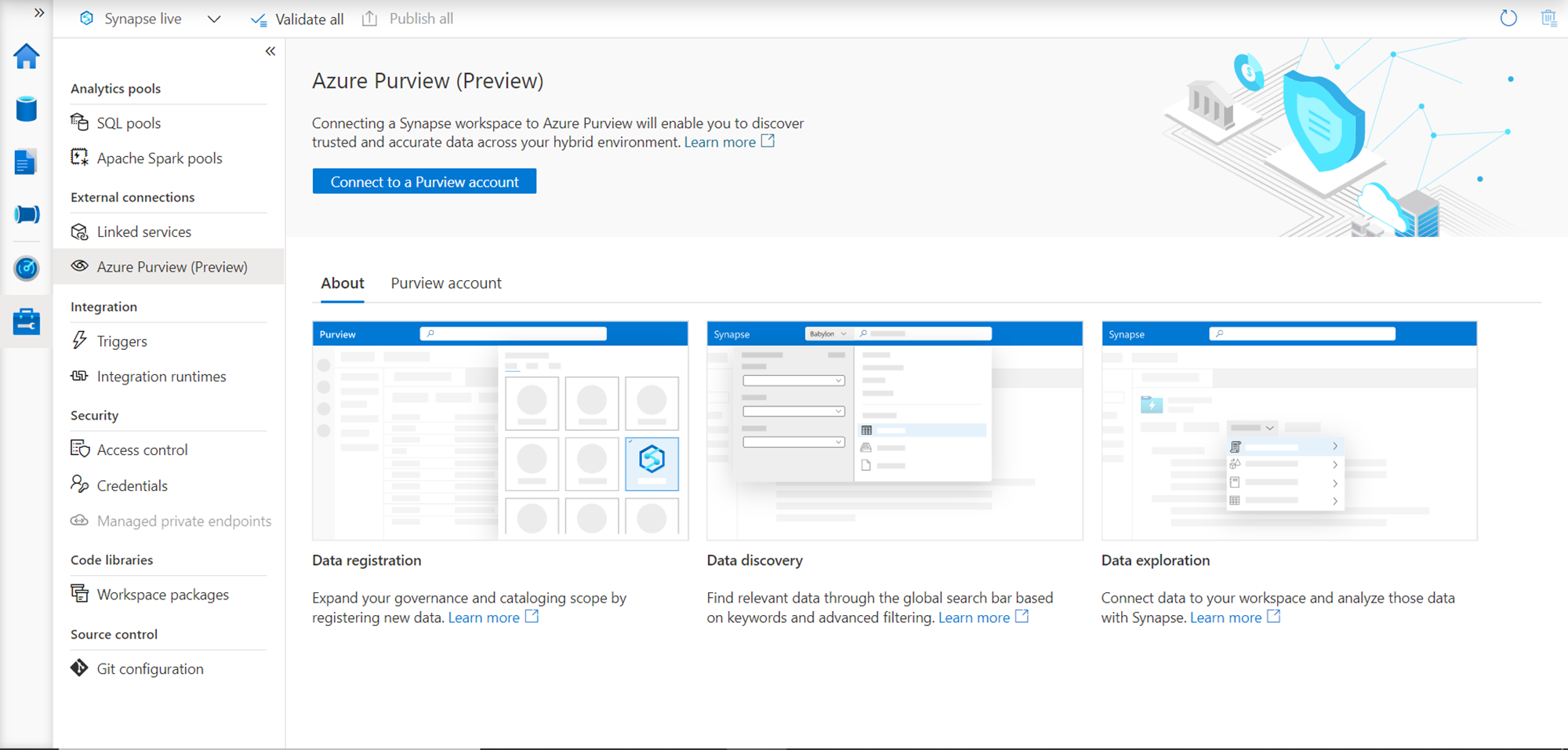Click the Data registration heading
The image size is (1568, 750).
(x=367, y=561)
